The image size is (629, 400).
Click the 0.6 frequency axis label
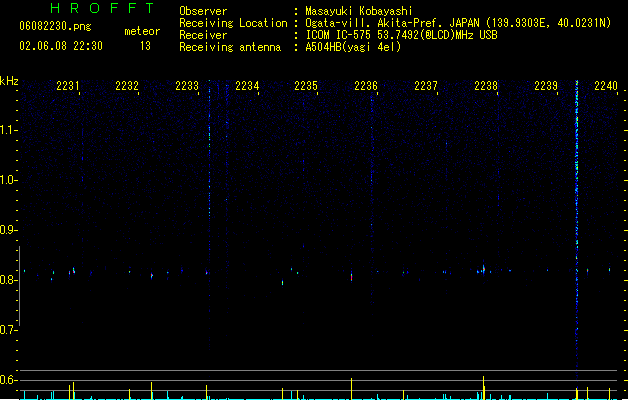[8, 380]
